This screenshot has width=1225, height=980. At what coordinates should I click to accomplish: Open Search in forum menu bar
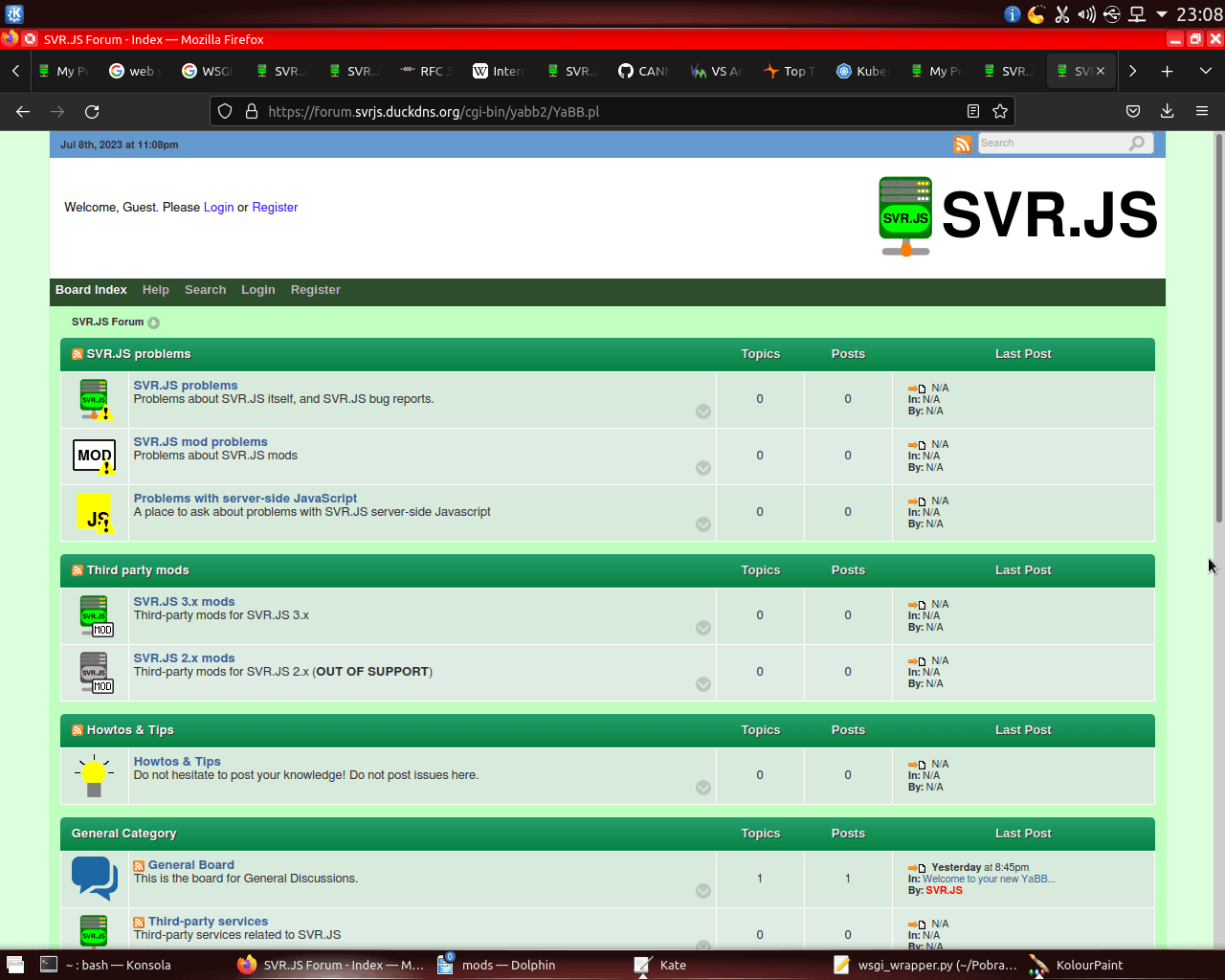pos(206,290)
